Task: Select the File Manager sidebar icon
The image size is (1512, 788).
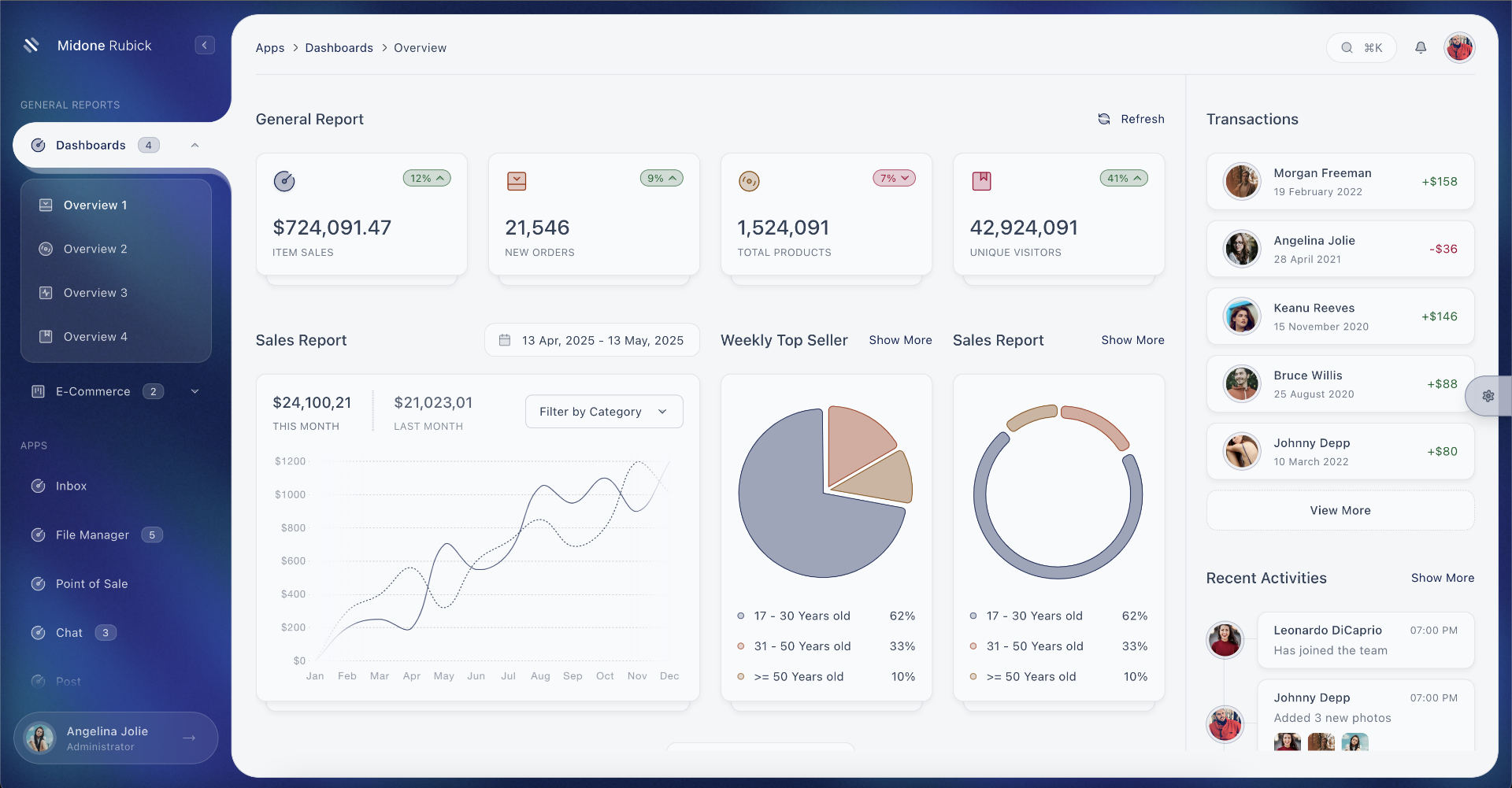Action: pos(39,535)
